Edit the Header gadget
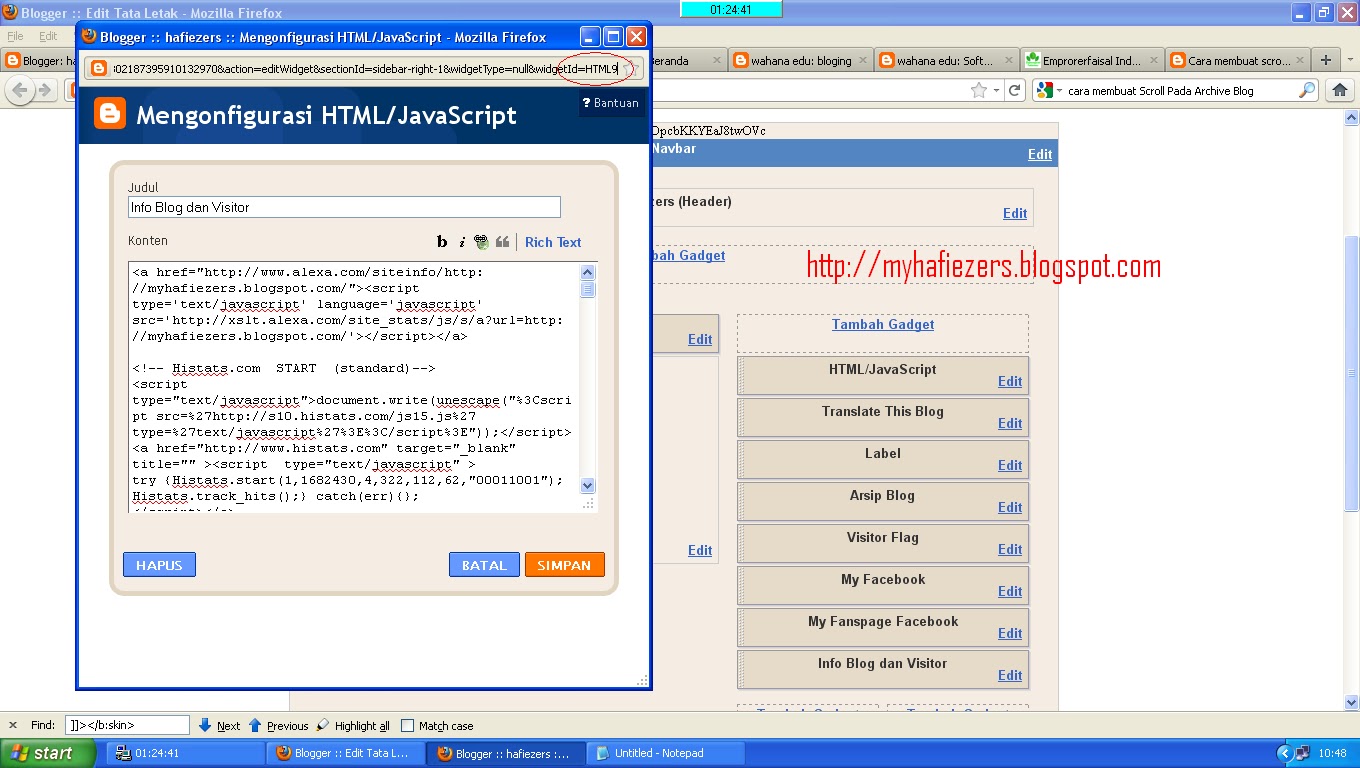Viewport: 1360px width, 768px height. (1015, 213)
